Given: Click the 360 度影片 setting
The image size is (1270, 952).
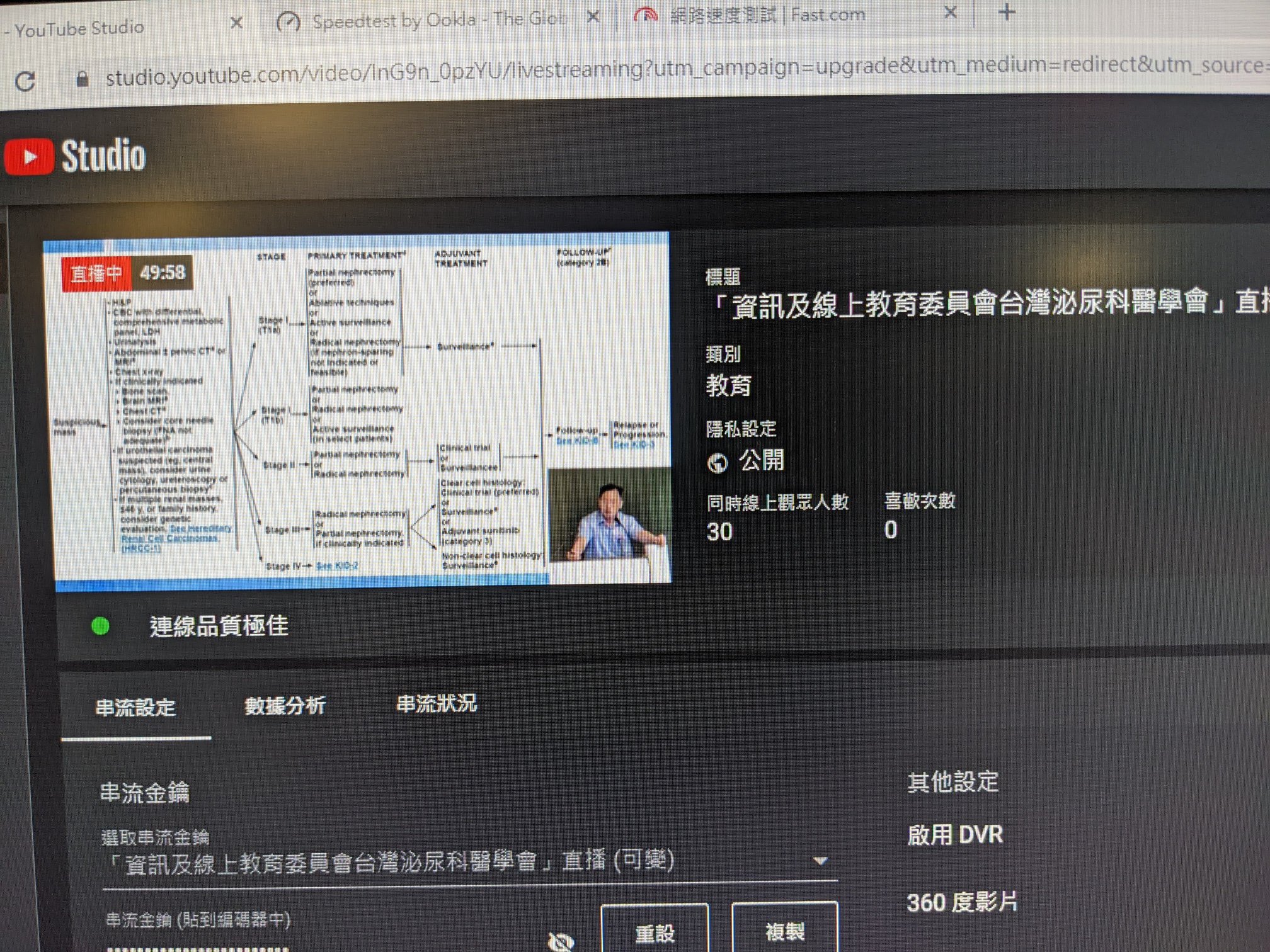Looking at the screenshot, I should [962, 902].
